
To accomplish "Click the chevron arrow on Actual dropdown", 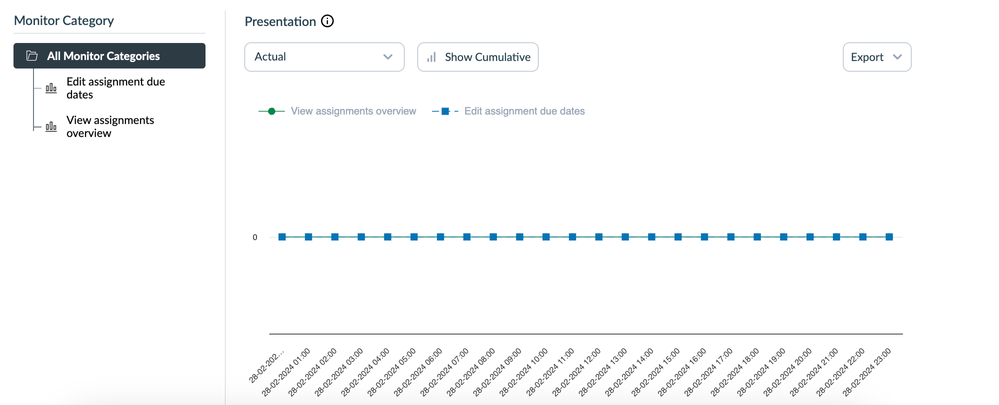I will click(x=388, y=57).
